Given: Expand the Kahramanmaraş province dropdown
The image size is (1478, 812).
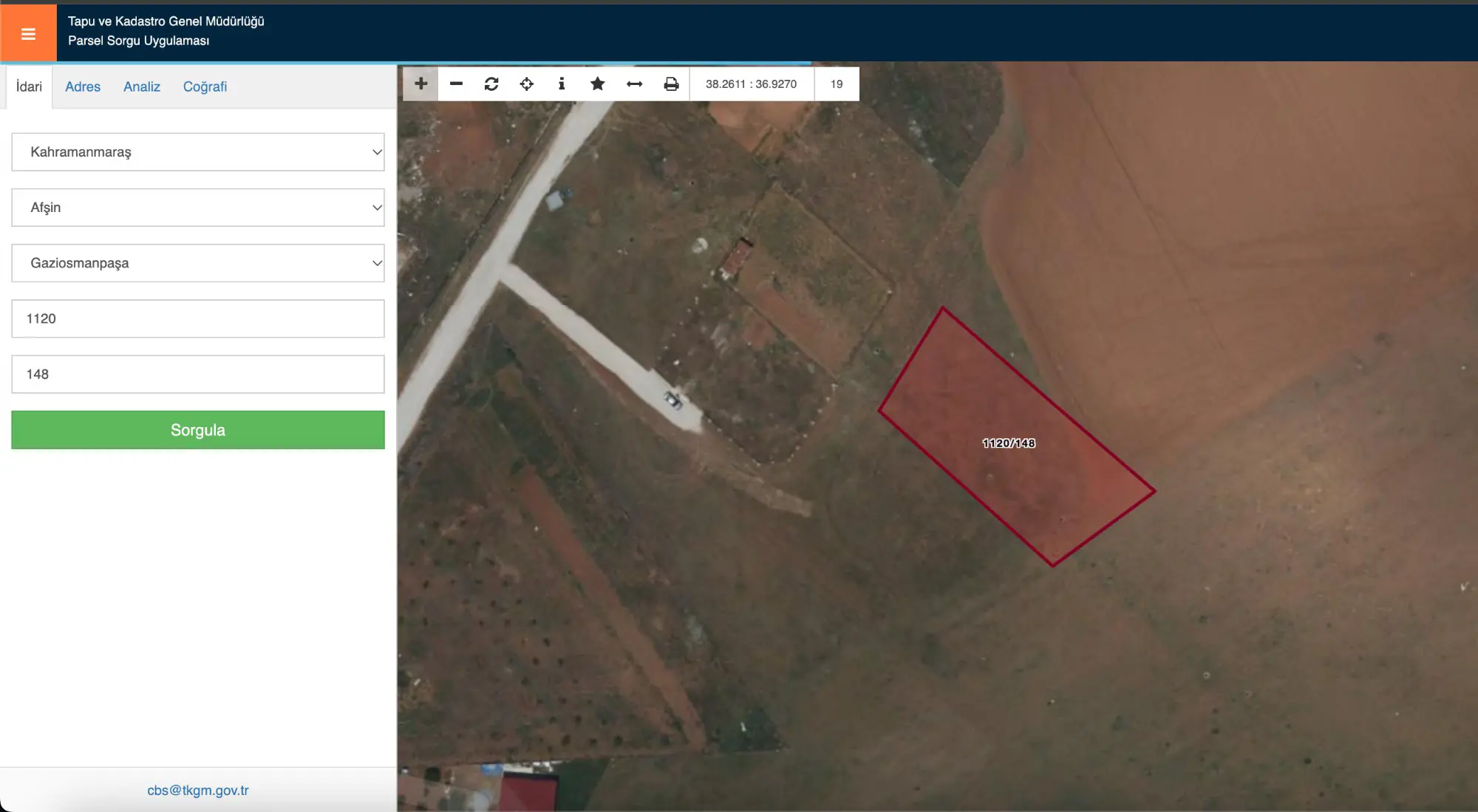Looking at the screenshot, I should (x=198, y=151).
